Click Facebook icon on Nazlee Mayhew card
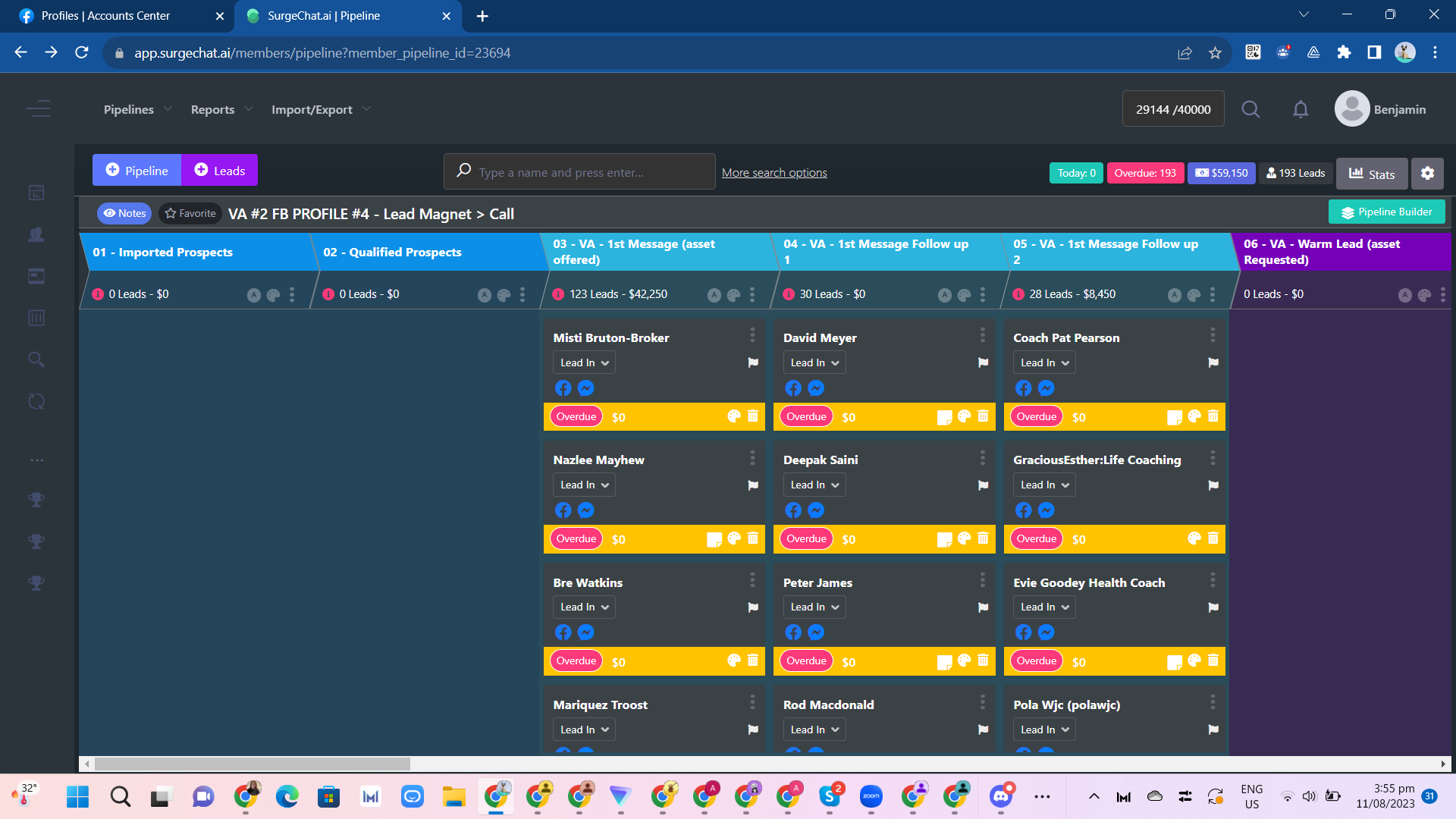Viewport: 1456px width, 819px height. [563, 510]
